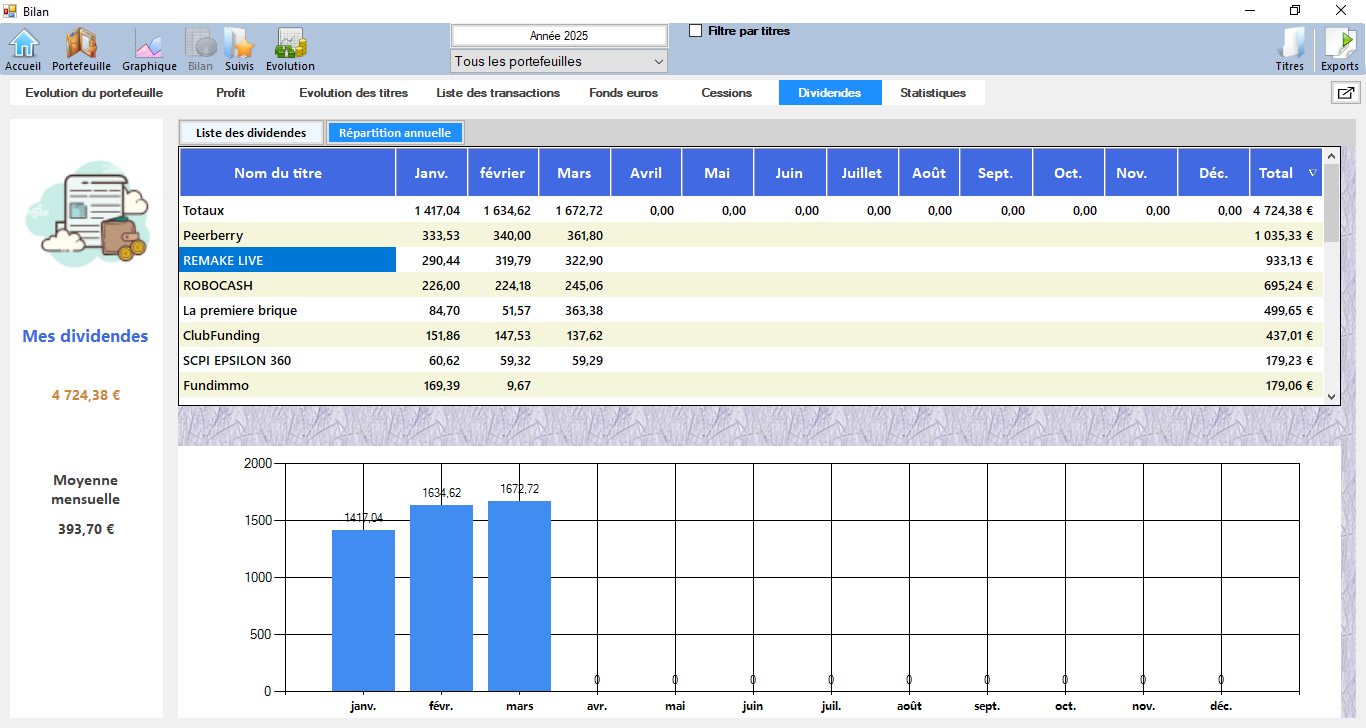Click the Déc. column header

pos(1214,173)
